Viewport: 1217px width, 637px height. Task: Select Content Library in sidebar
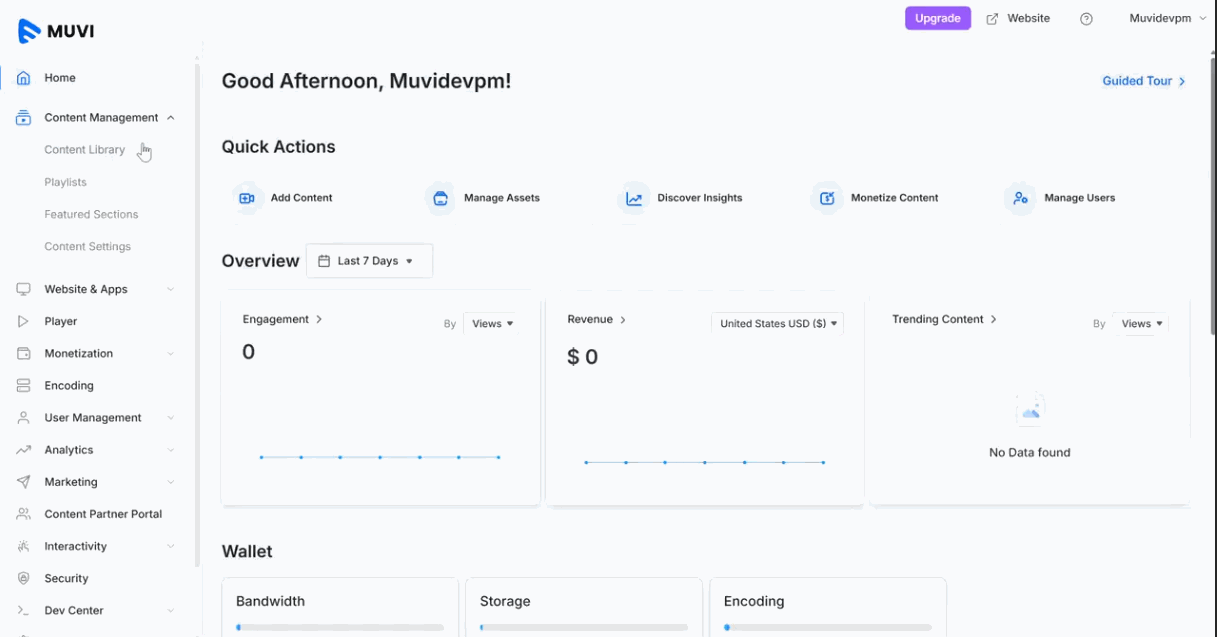[x=85, y=150]
